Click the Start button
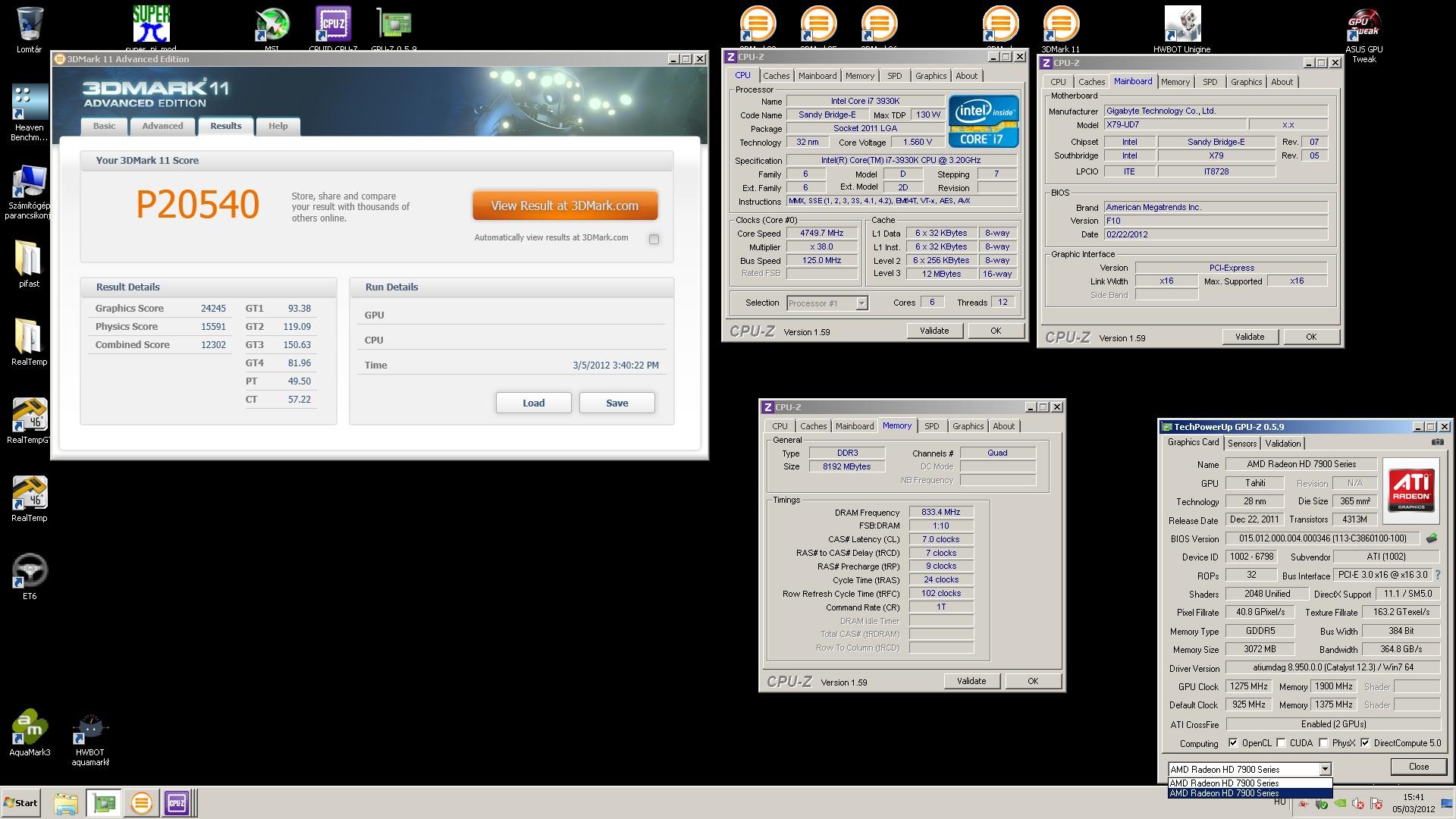Image resolution: width=1456 pixels, height=819 pixels. tap(20, 803)
